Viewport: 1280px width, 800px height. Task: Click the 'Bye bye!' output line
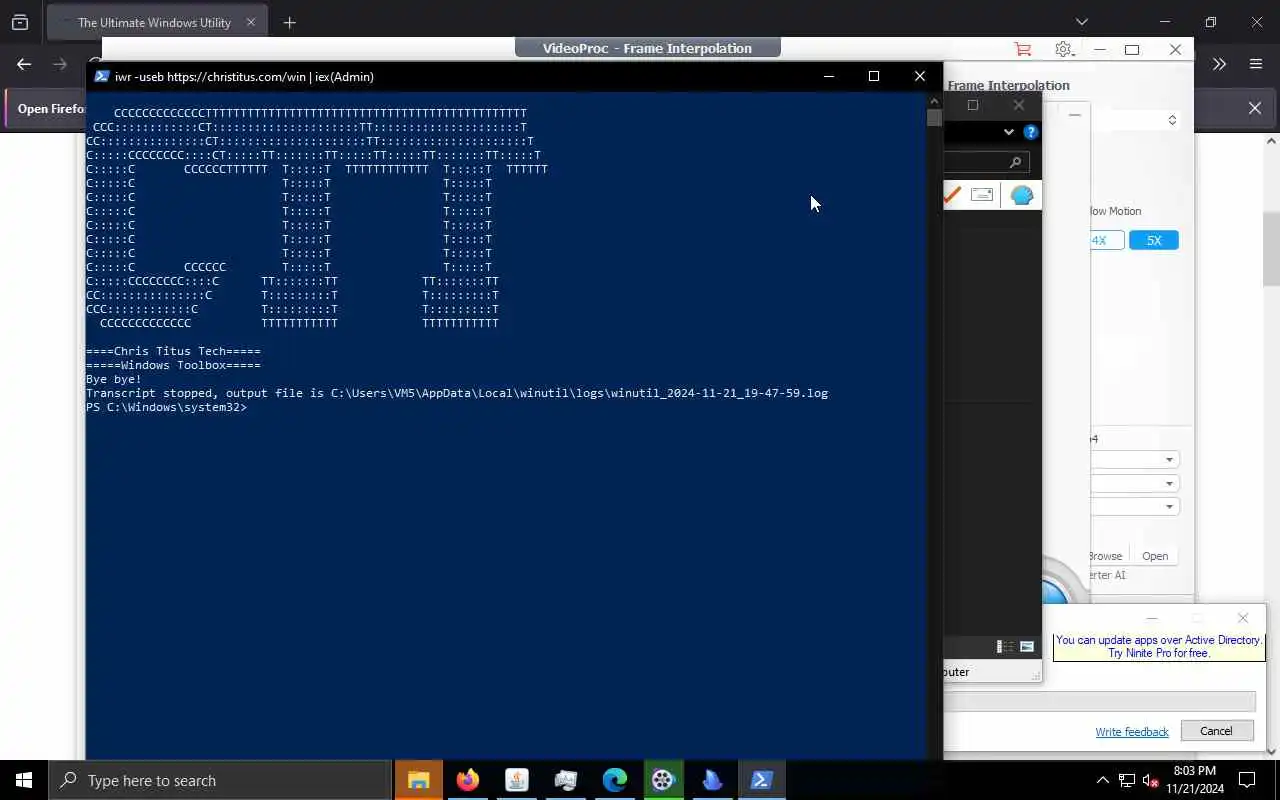(x=114, y=379)
